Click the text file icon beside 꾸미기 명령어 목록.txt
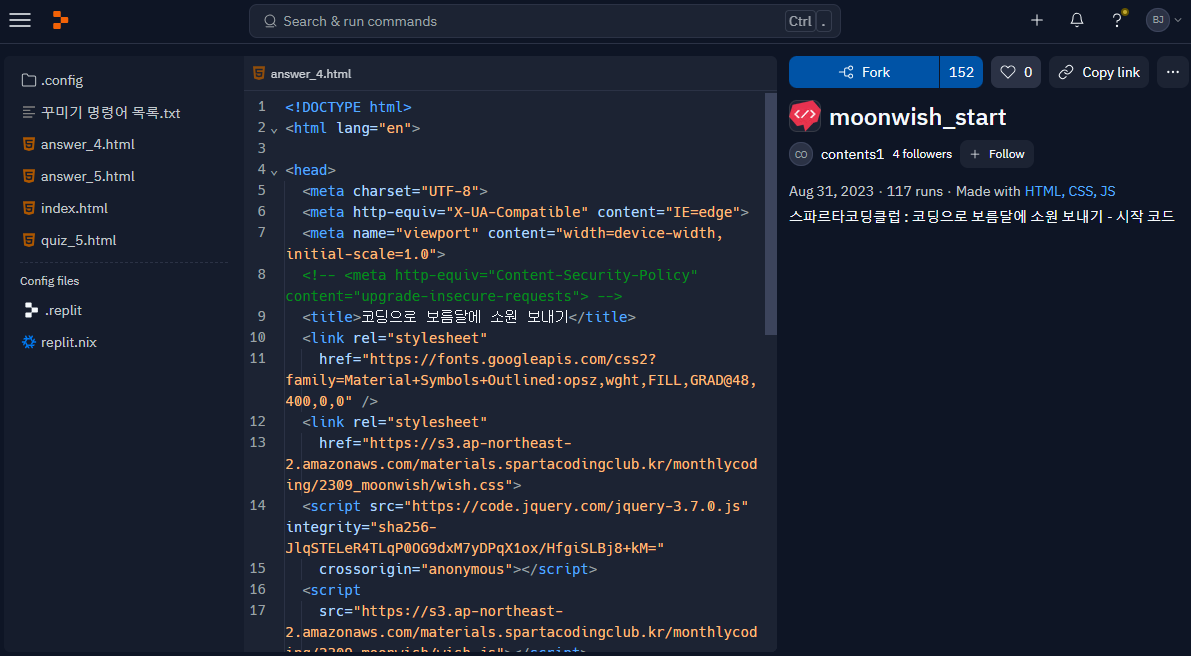 (29, 112)
